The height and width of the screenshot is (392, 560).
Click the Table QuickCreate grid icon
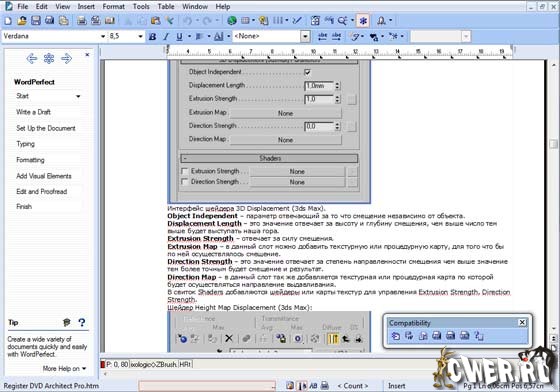click(x=245, y=21)
